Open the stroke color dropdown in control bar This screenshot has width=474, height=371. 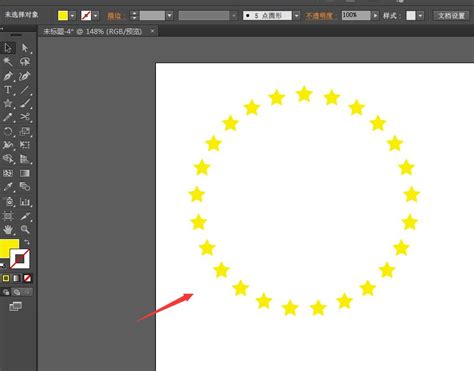pyautogui.click(x=96, y=15)
